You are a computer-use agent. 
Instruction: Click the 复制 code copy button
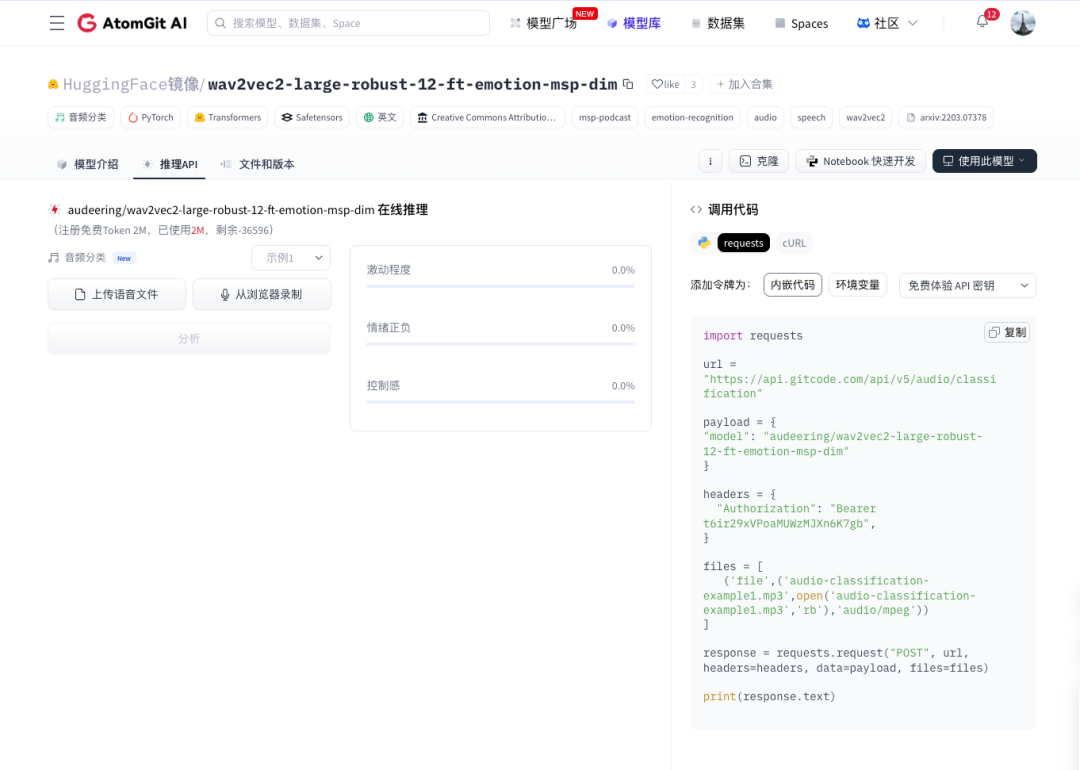pos(1007,332)
